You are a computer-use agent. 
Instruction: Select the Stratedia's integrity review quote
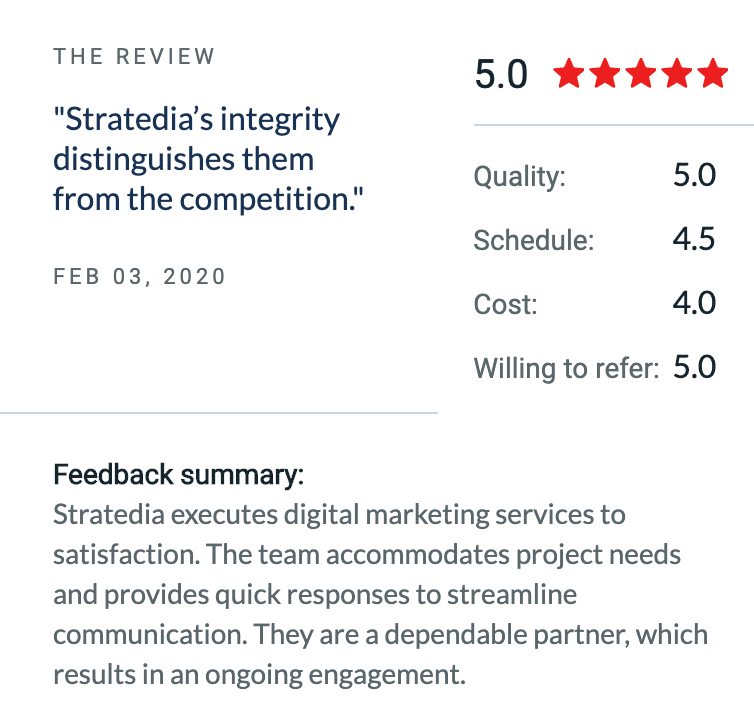tap(208, 159)
